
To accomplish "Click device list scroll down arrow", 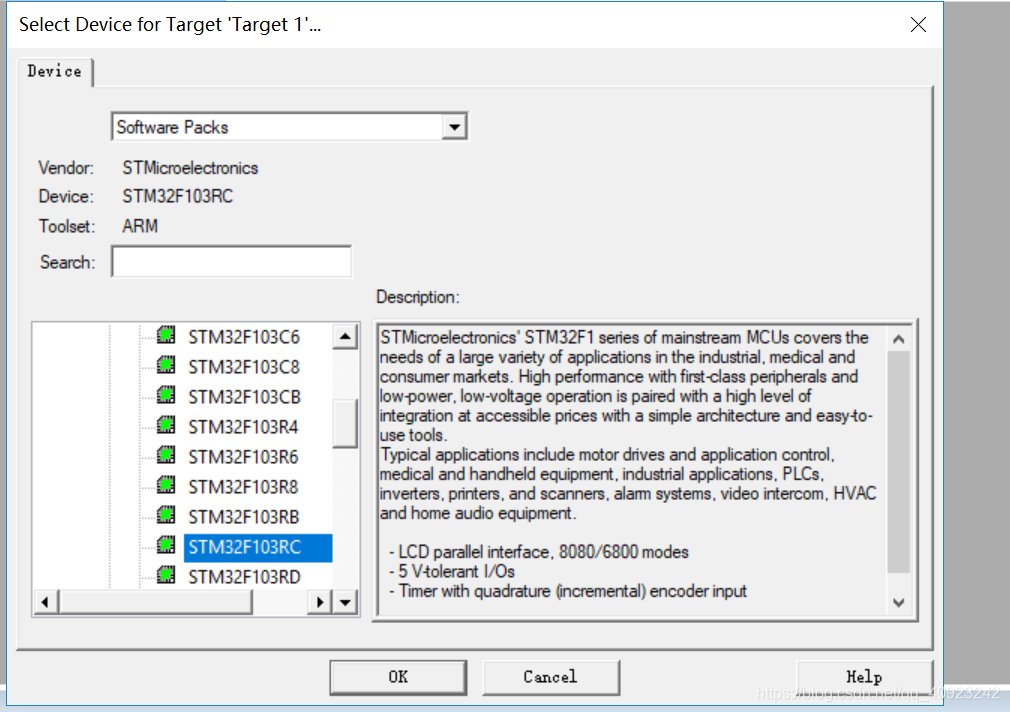I will [345, 602].
